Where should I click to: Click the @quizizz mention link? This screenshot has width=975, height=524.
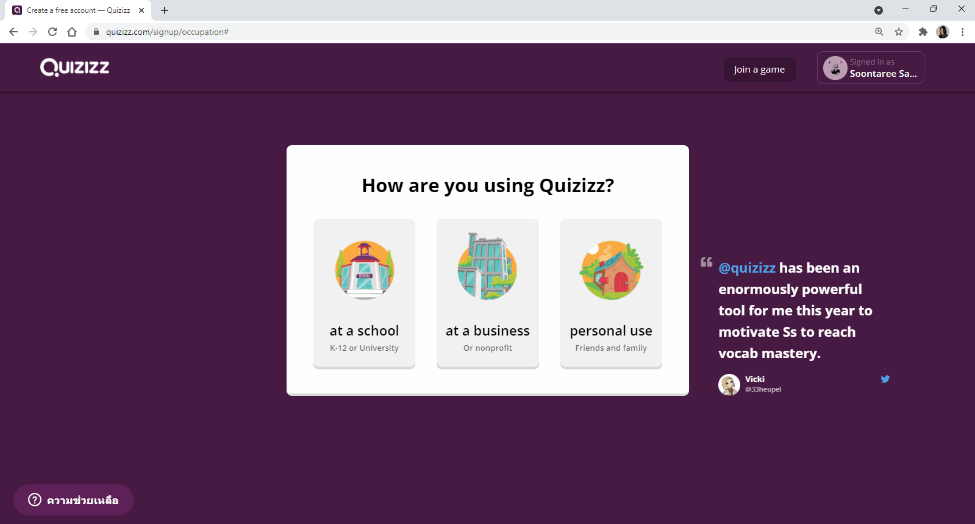click(x=747, y=268)
